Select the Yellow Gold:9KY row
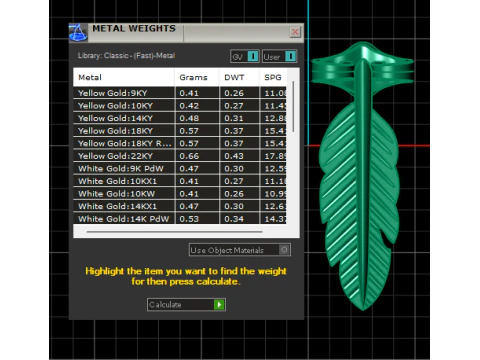The width and height of the screenshot is (480, 360). pyautogui.click(x=180, y=93)
